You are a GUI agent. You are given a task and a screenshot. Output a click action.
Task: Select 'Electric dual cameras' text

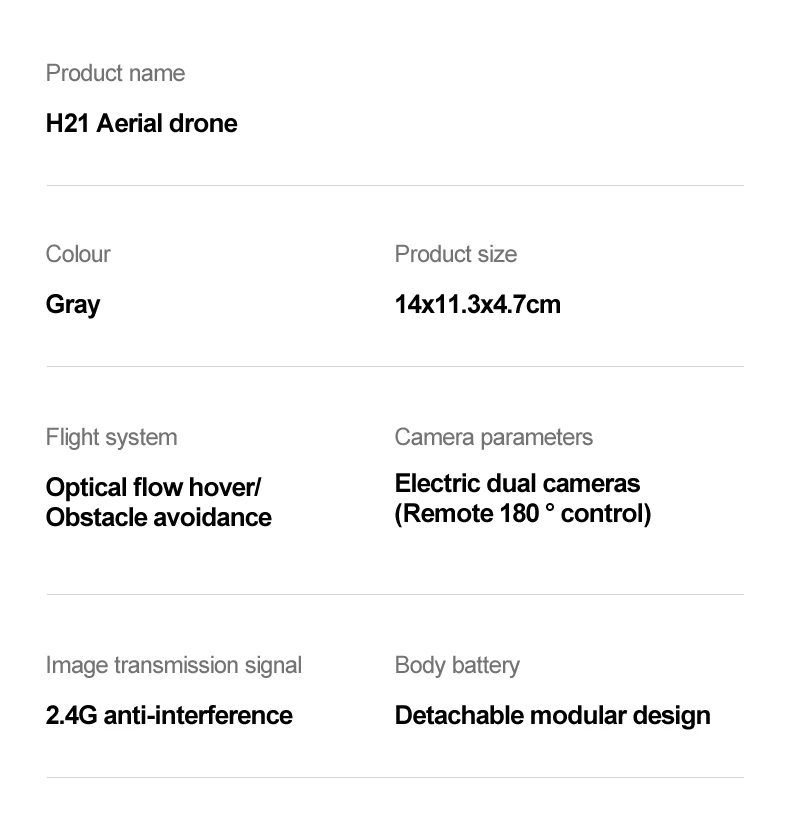[517, 483]
